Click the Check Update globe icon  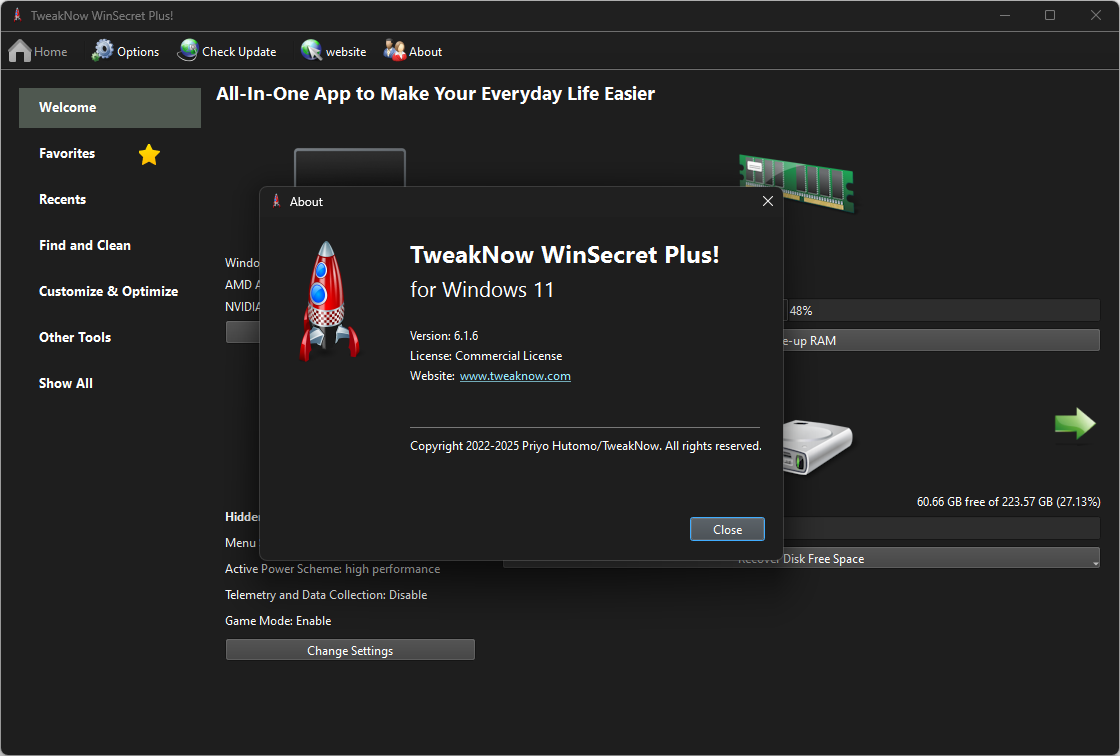[189, 50]
